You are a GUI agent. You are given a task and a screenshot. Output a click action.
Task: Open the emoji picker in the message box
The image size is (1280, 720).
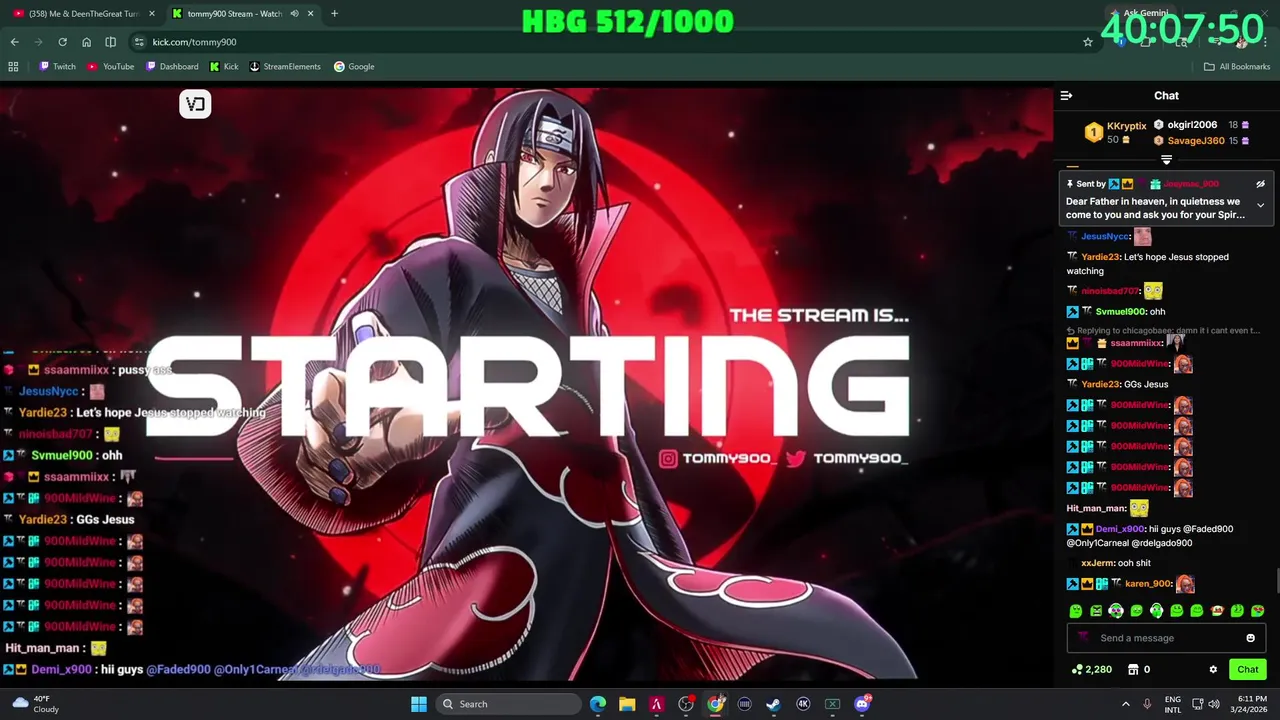(1250, 638)
